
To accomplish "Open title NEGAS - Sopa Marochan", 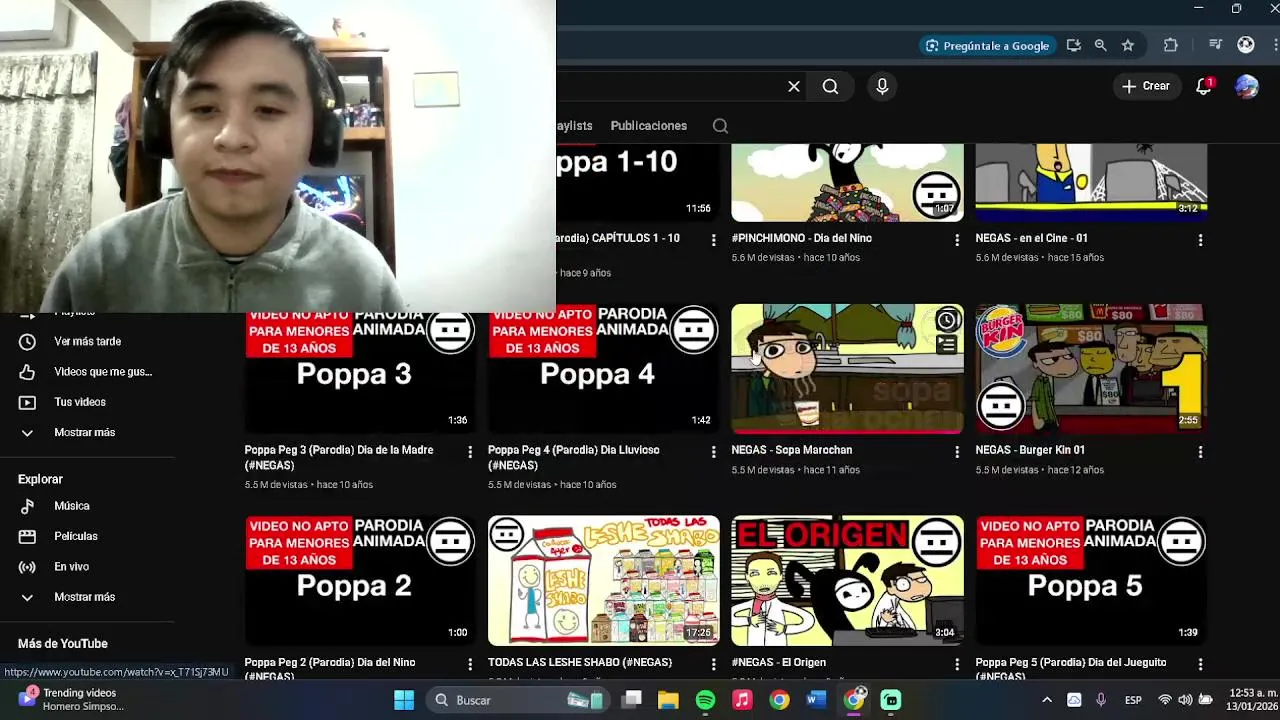I will click(791, 450).
